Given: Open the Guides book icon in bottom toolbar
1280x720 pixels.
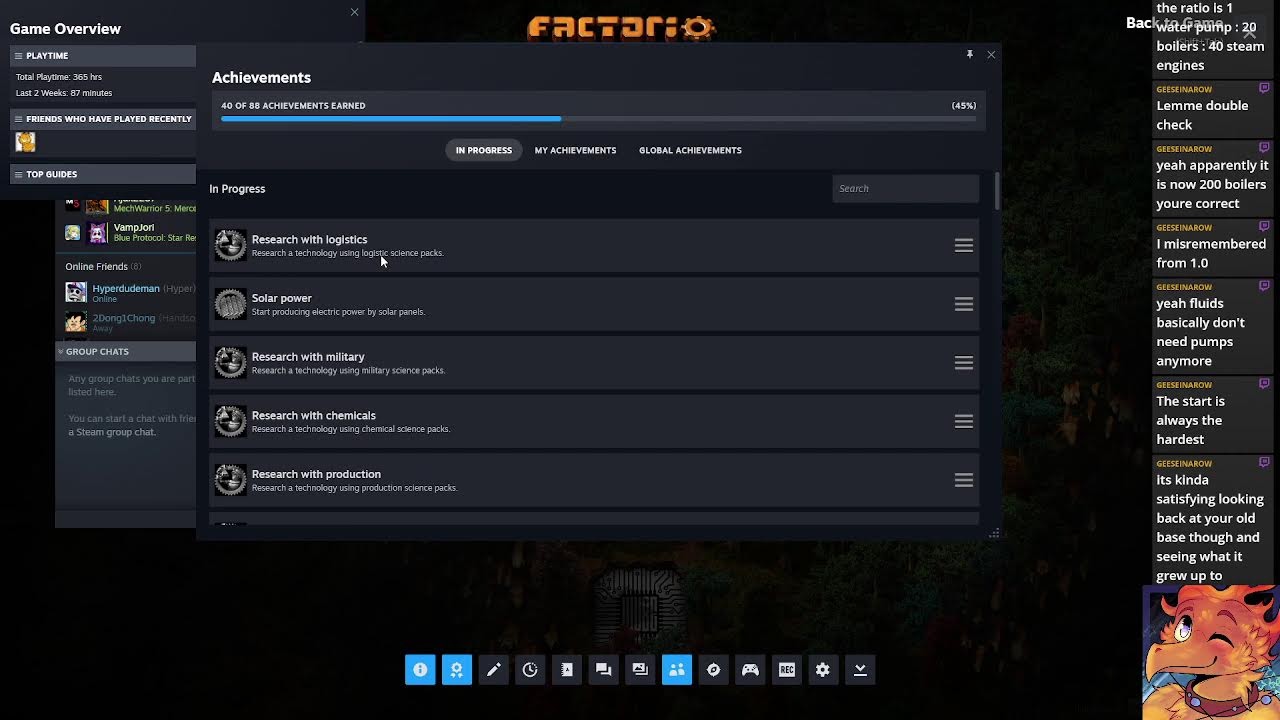Looking at the screenshot, I should click(567, 670).
